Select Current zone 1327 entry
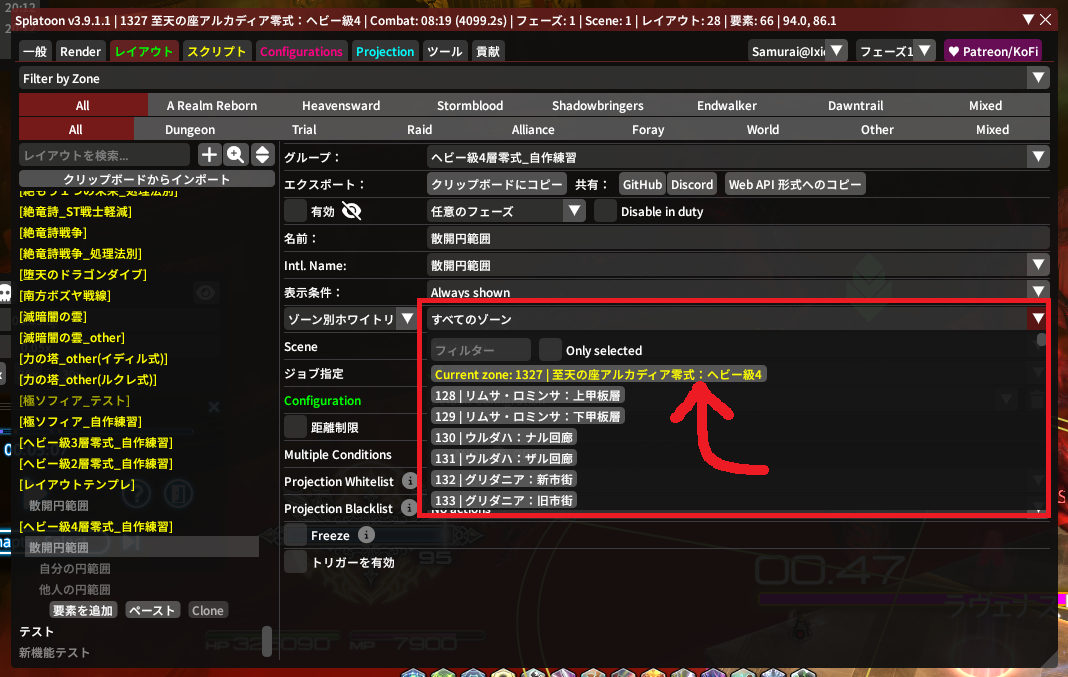This screenshot has height=677, width=1068. pyautogui.click(x=599, y=374)
